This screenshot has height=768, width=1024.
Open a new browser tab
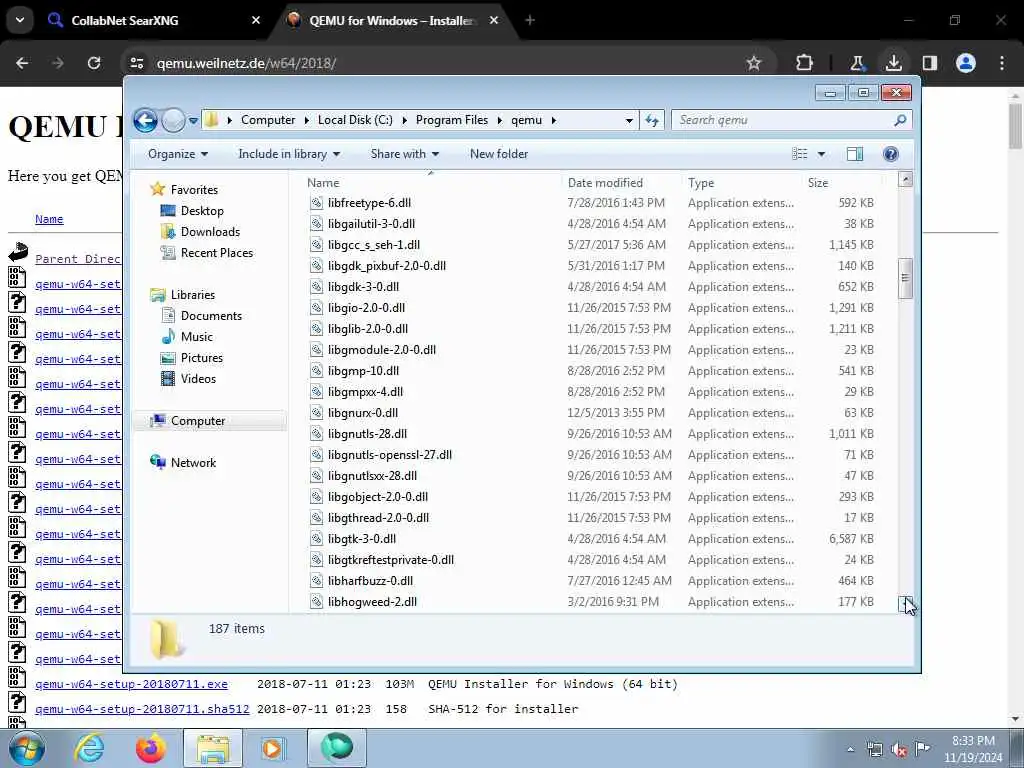click(x=530, y=20)
